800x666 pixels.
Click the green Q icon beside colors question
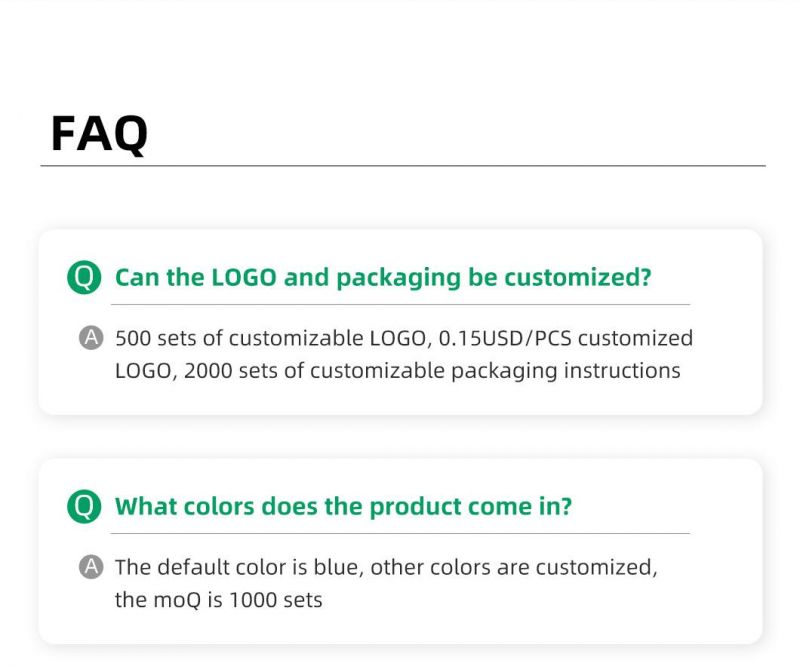(84, 506)
